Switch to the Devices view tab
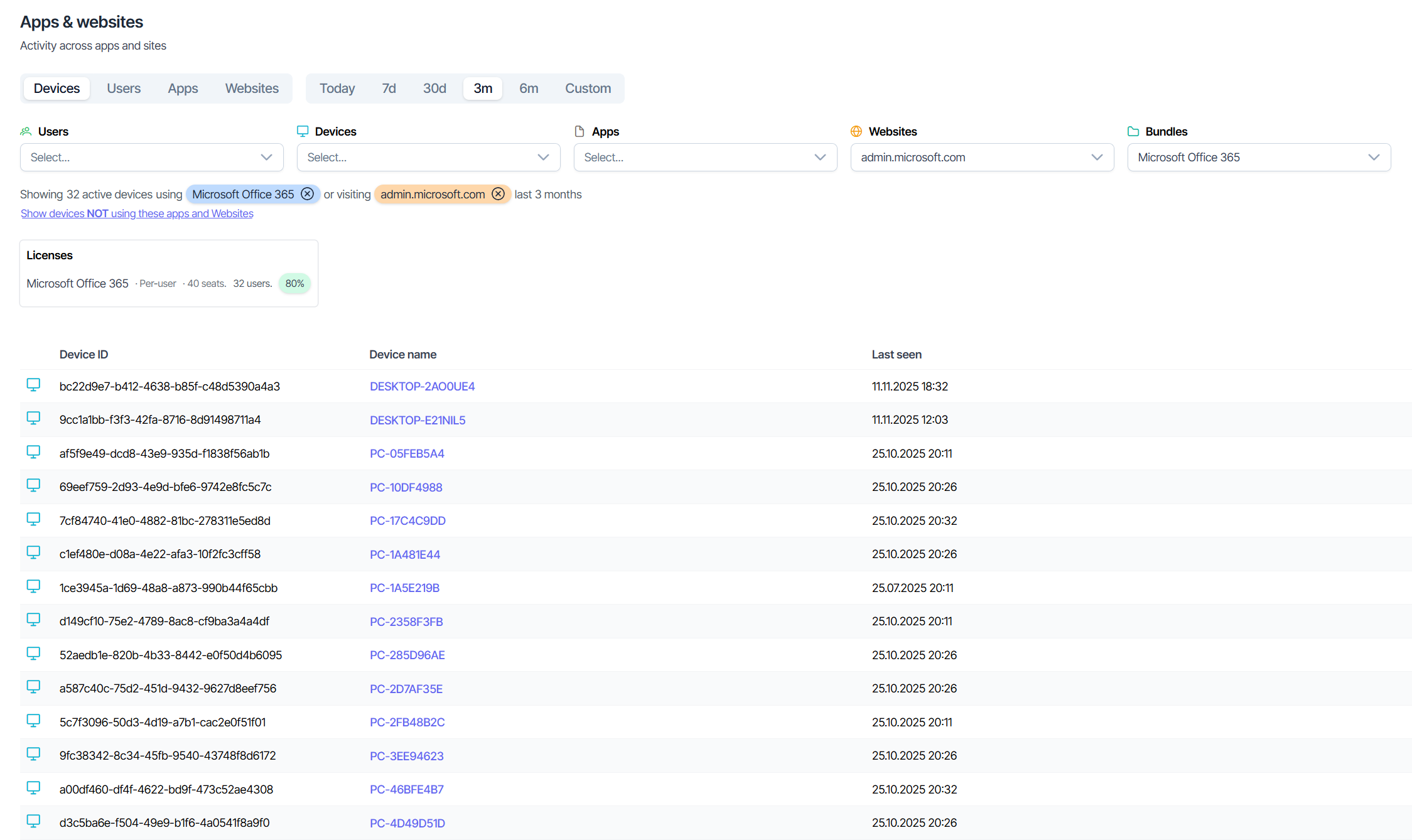The width and height of the screenshot is (1412, 840). pos(57,89)
